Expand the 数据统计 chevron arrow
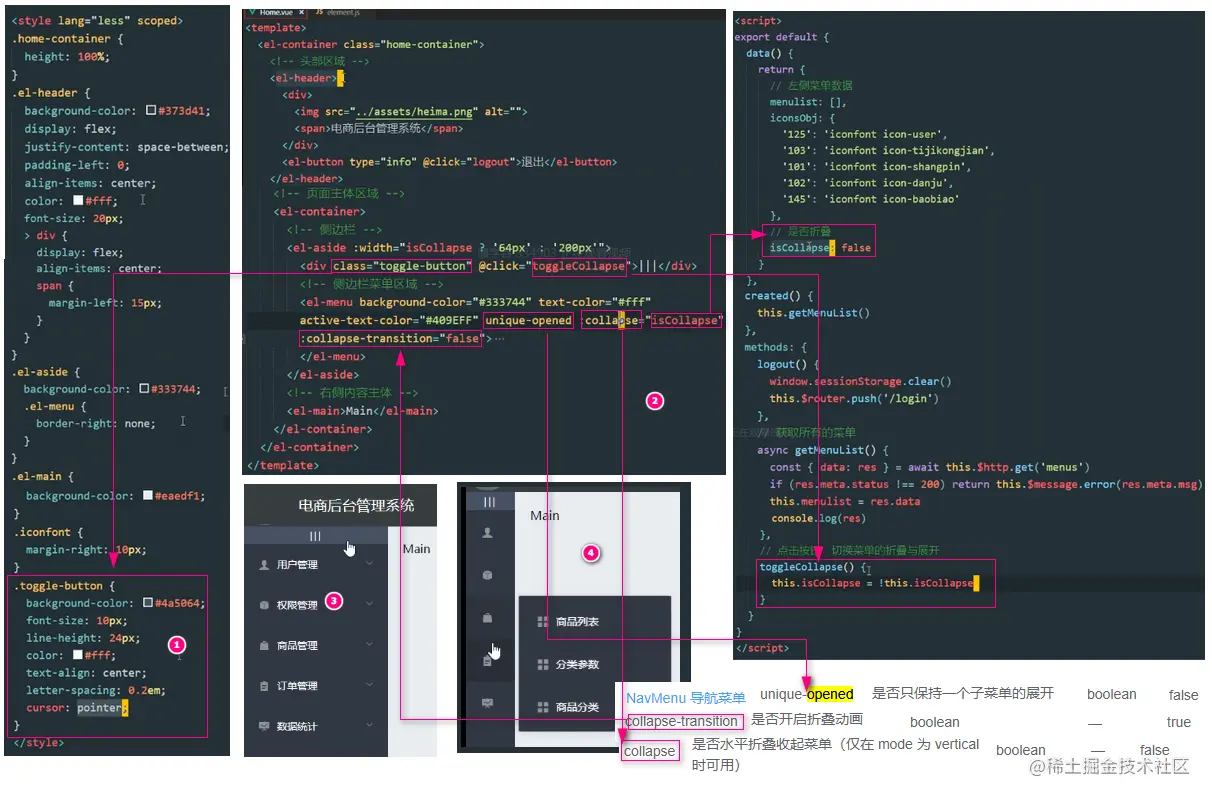The width and height of the screenshot is (1212, 799). tap(370, 726)
